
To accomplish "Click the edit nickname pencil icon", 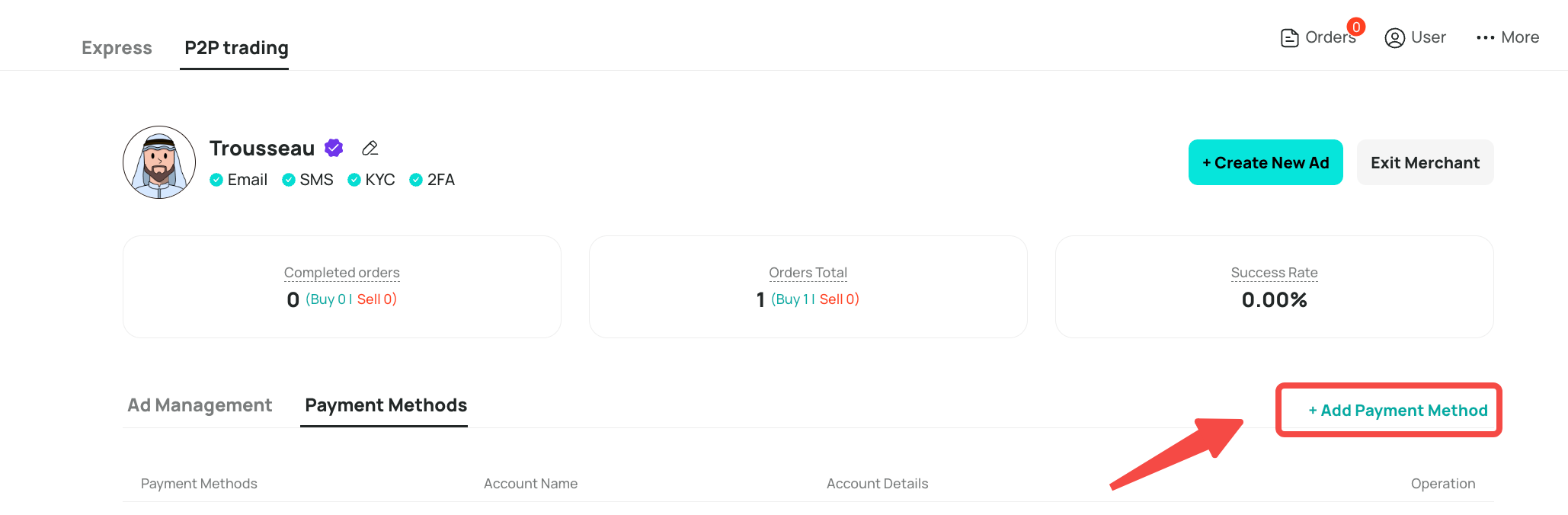I will click(370, 148).
